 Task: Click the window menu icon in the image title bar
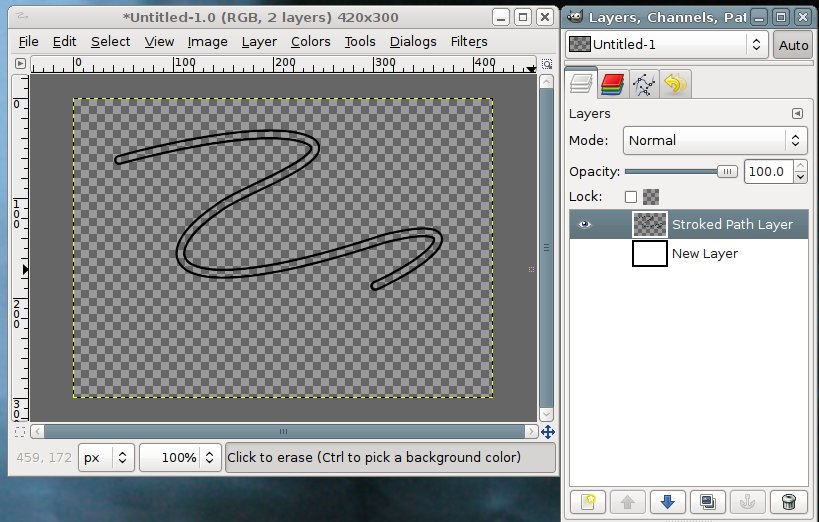click(21, 16)
